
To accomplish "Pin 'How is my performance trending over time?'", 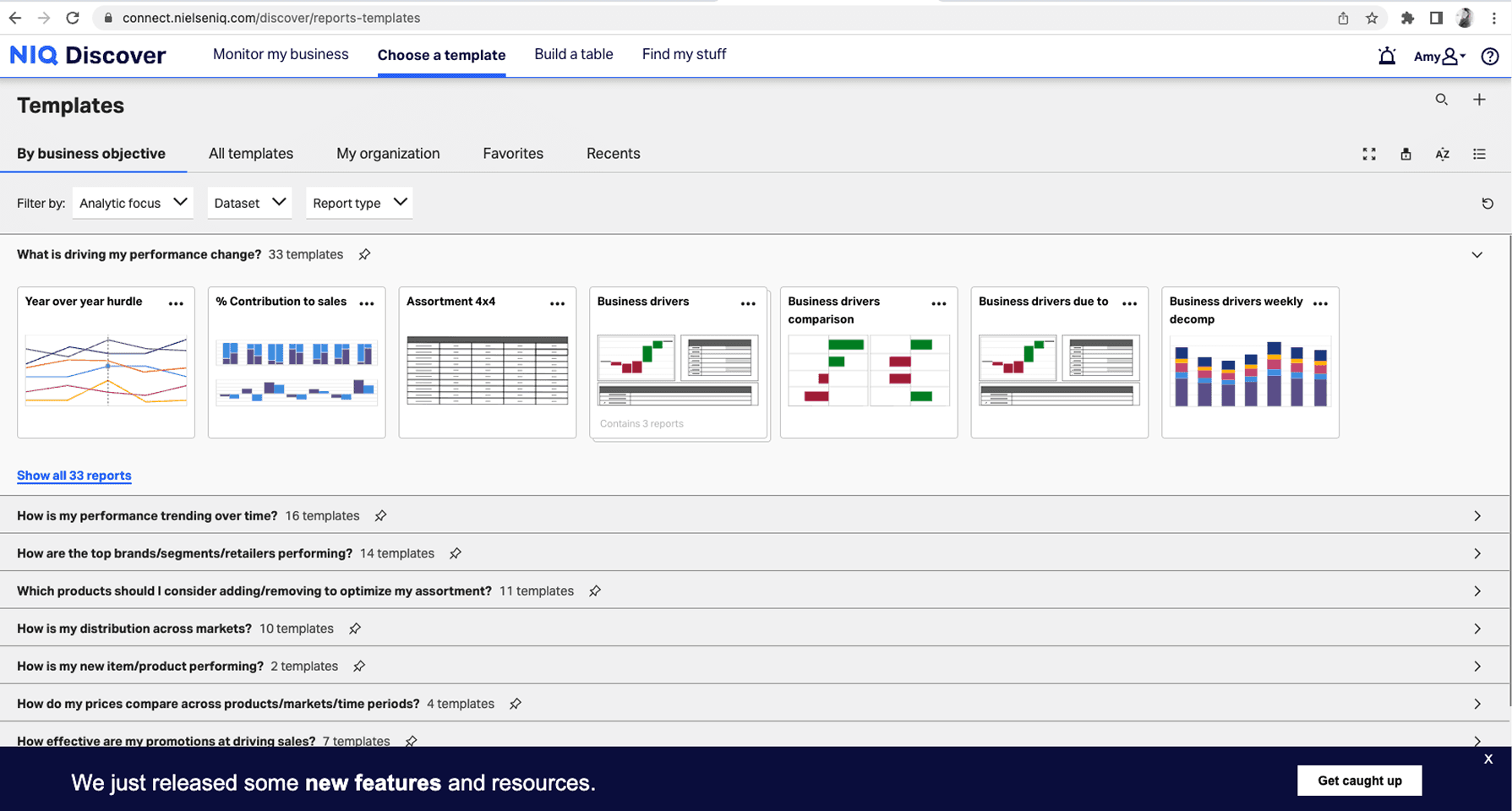I will tap(380, 516).
